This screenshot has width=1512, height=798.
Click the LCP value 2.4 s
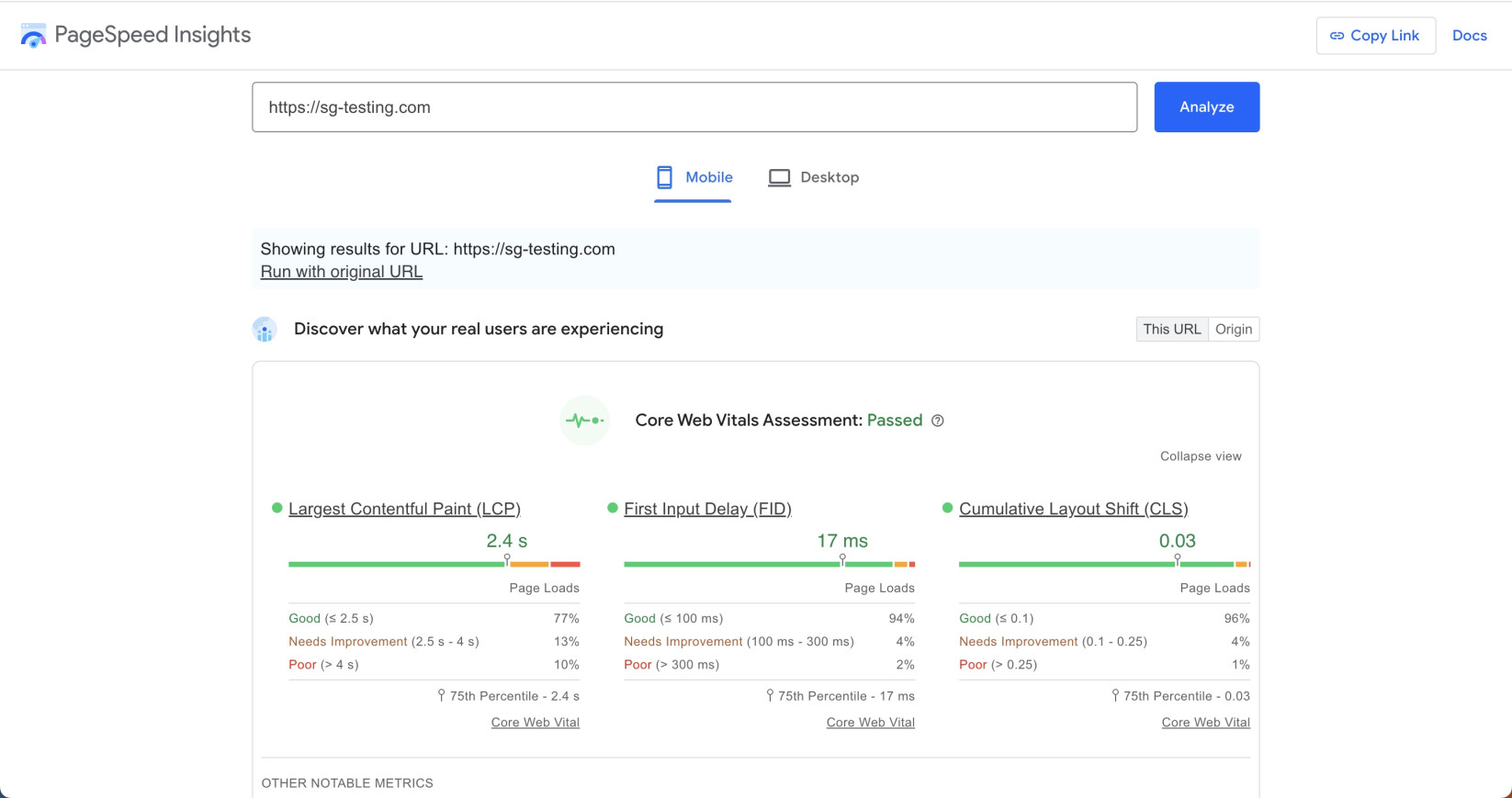507,541
